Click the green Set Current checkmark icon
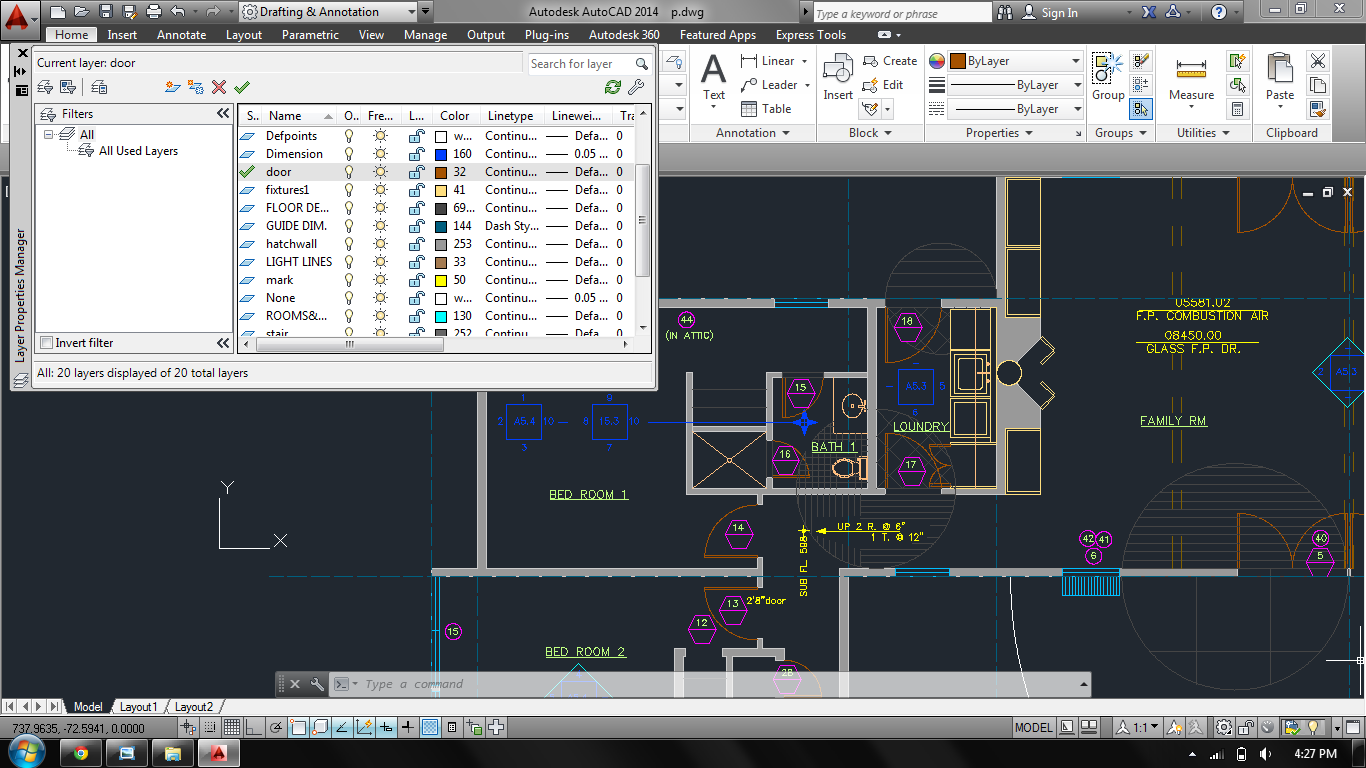The width and height of the screenshot is (1366, 768). click(241, 87)
